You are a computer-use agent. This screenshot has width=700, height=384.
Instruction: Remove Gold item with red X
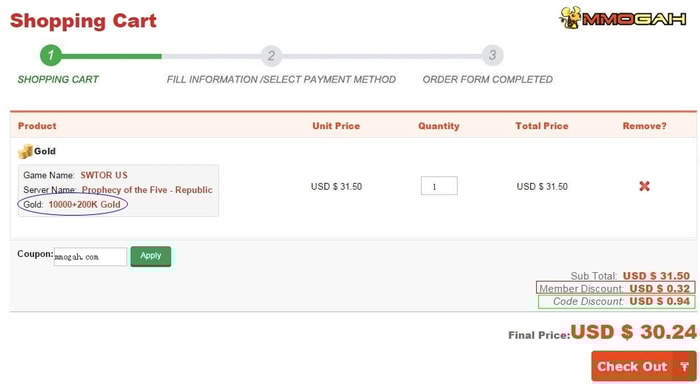click(x=644, y=186)
